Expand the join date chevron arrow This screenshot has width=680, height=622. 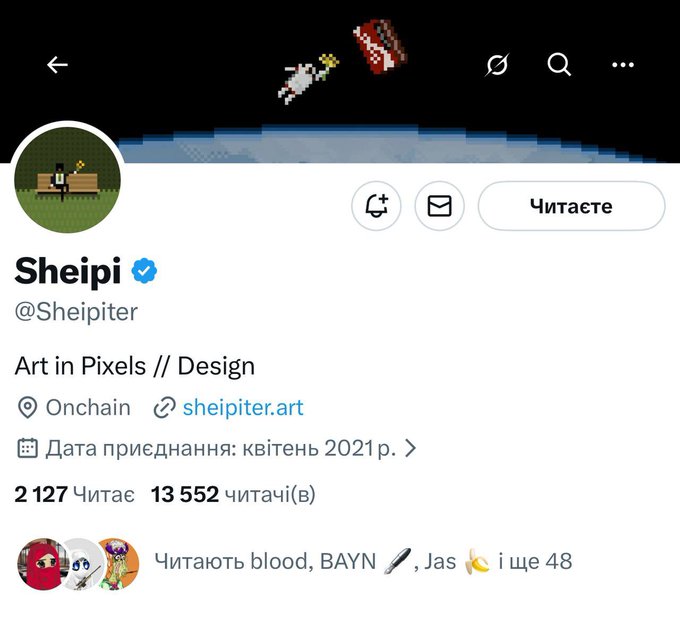point(410,448)
